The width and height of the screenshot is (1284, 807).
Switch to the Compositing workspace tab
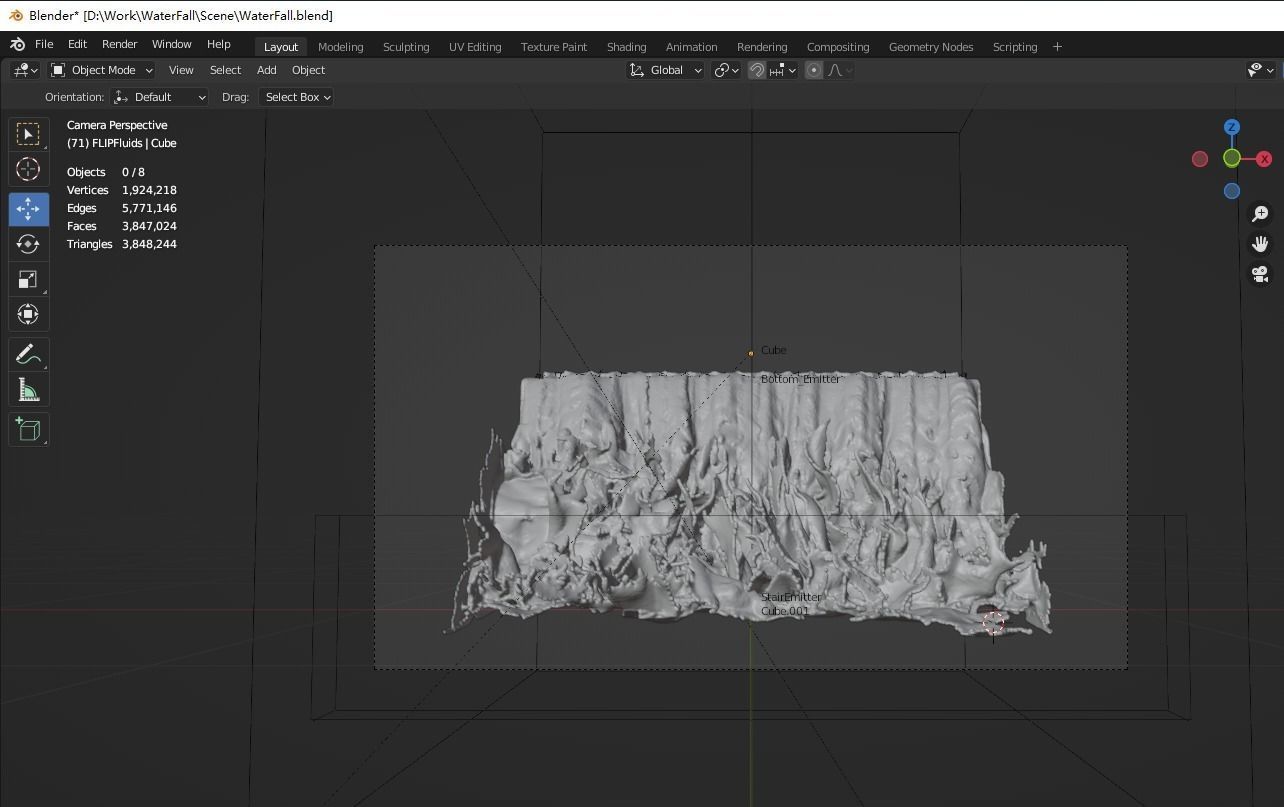pyautogui.click(x=838, y=47)
